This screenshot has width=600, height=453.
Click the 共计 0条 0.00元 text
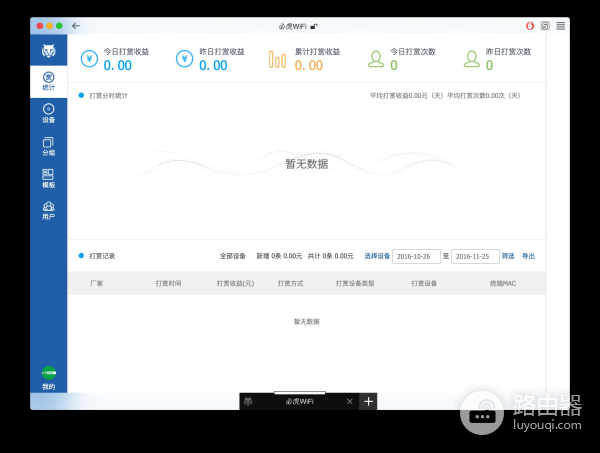click(x=331, y=256)
